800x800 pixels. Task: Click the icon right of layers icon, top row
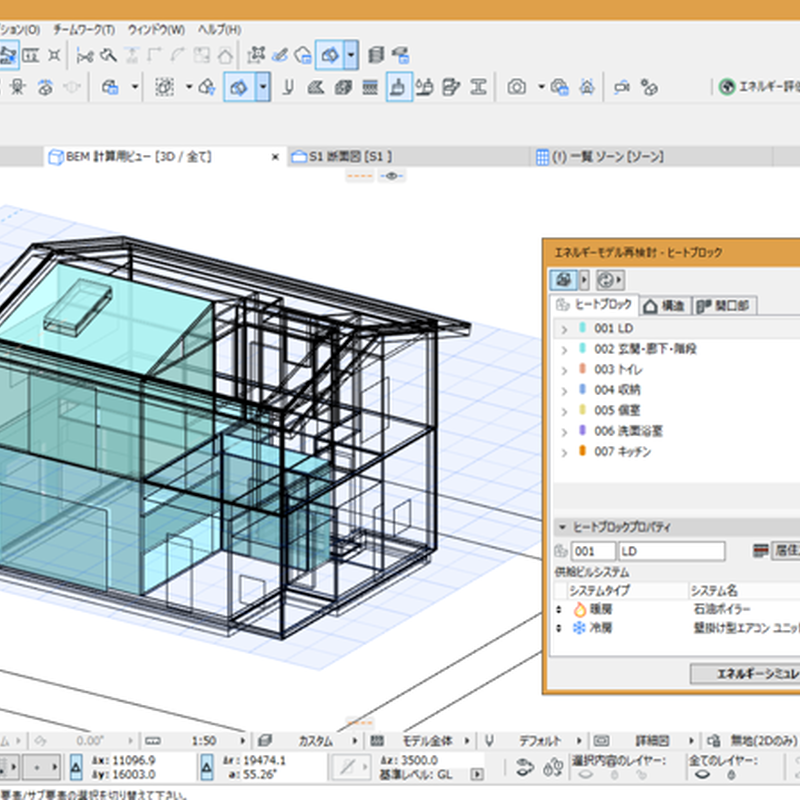[x=401, y=55]
